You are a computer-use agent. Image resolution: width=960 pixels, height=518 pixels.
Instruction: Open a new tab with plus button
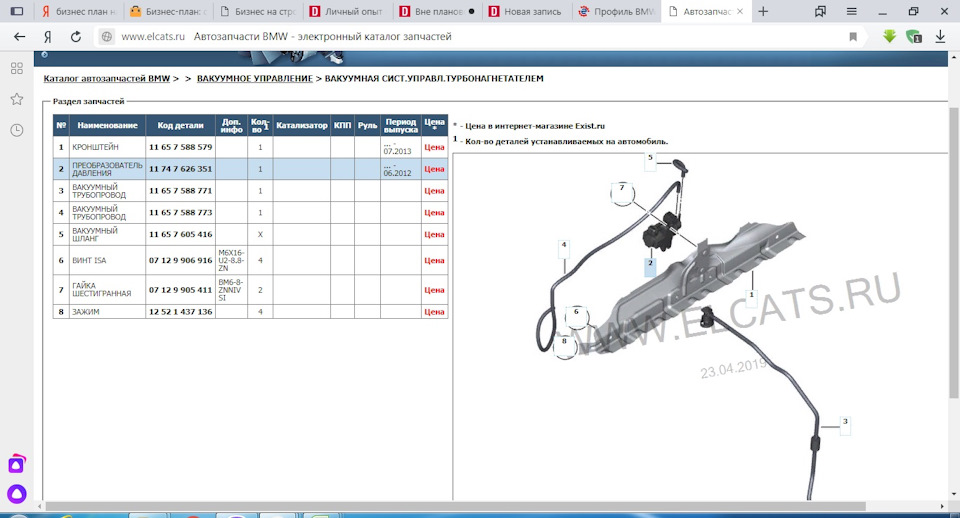pos(763,11)
